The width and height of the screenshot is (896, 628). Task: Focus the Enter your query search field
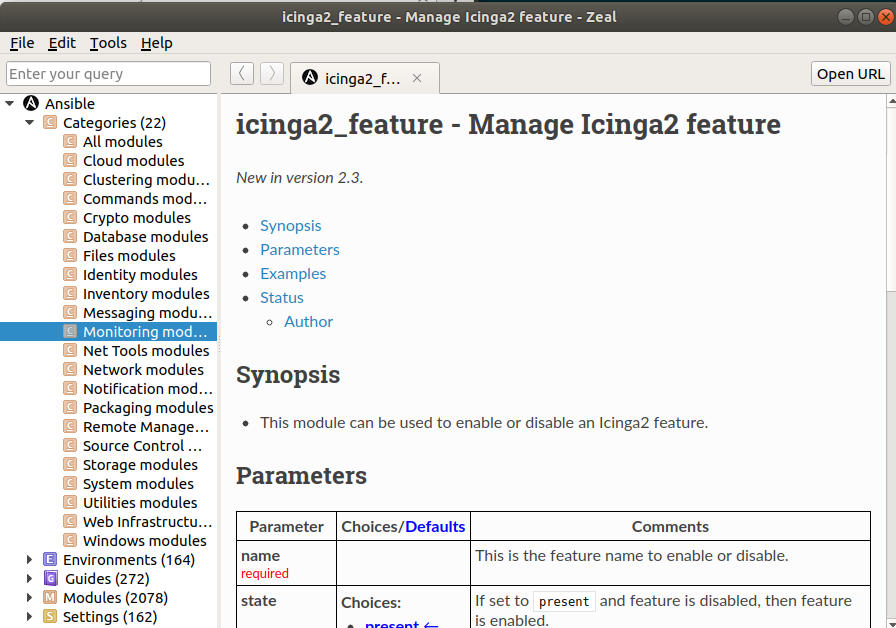pyautogui.click(x=109, y=74)
